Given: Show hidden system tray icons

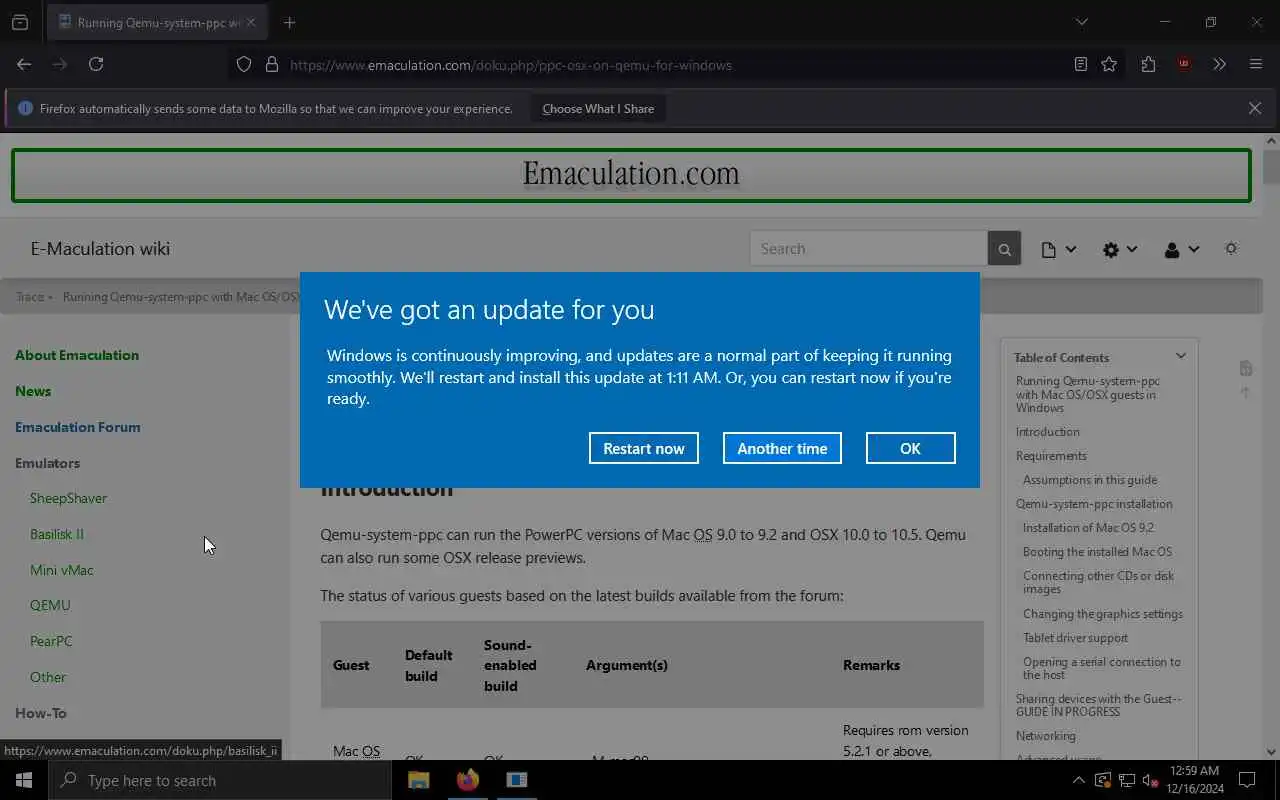Looking at the screenshot, I should tap(1078, 780).
